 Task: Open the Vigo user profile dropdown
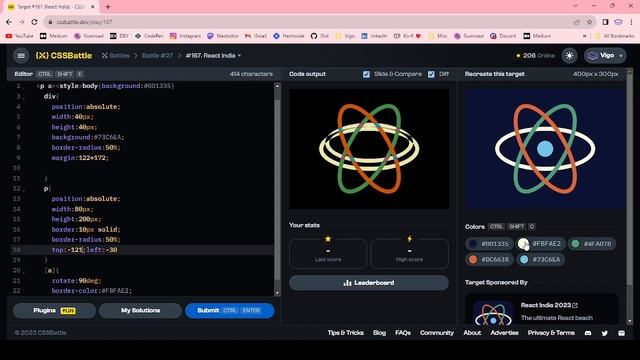605,56
